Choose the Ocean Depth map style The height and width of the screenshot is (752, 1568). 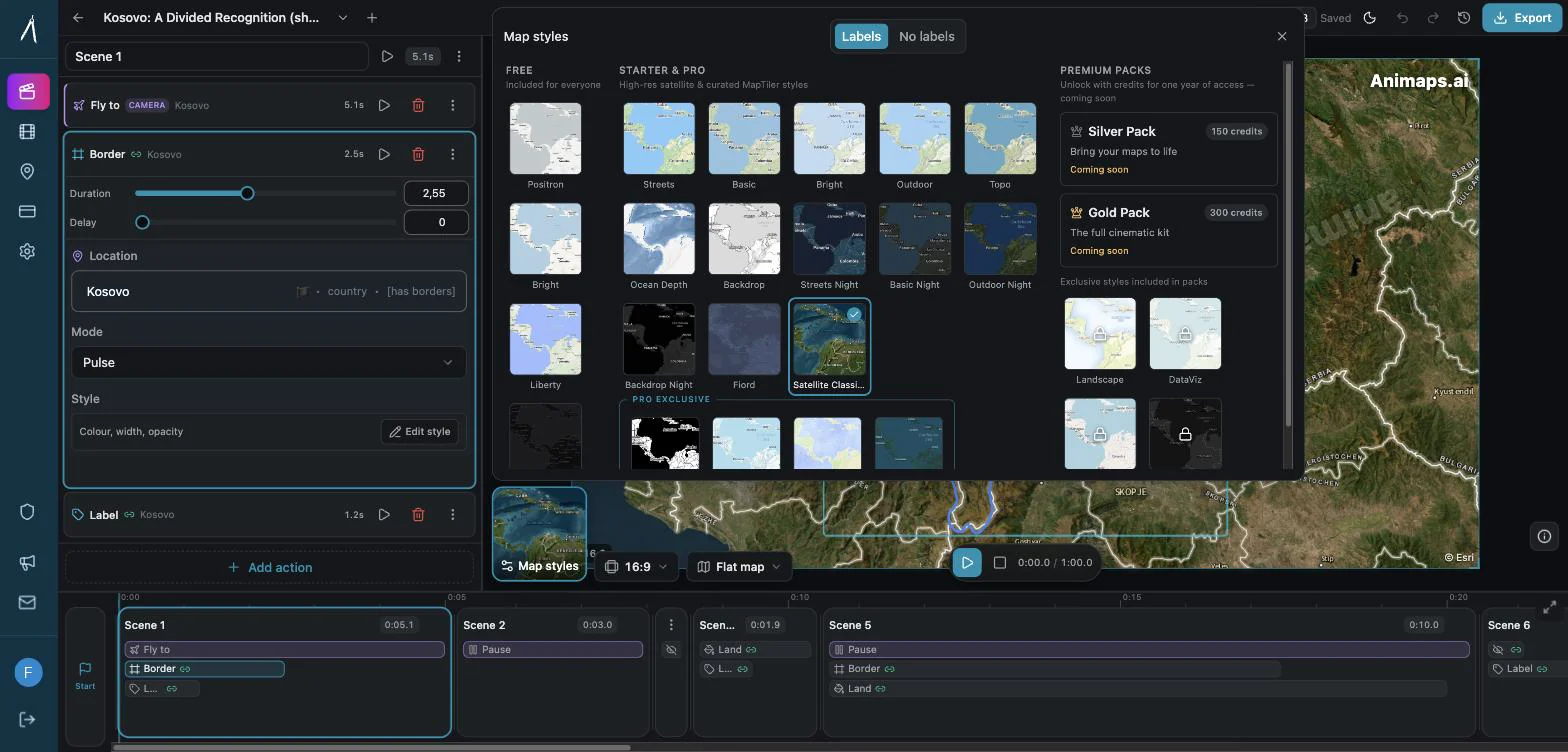click(x=659, y=246)
